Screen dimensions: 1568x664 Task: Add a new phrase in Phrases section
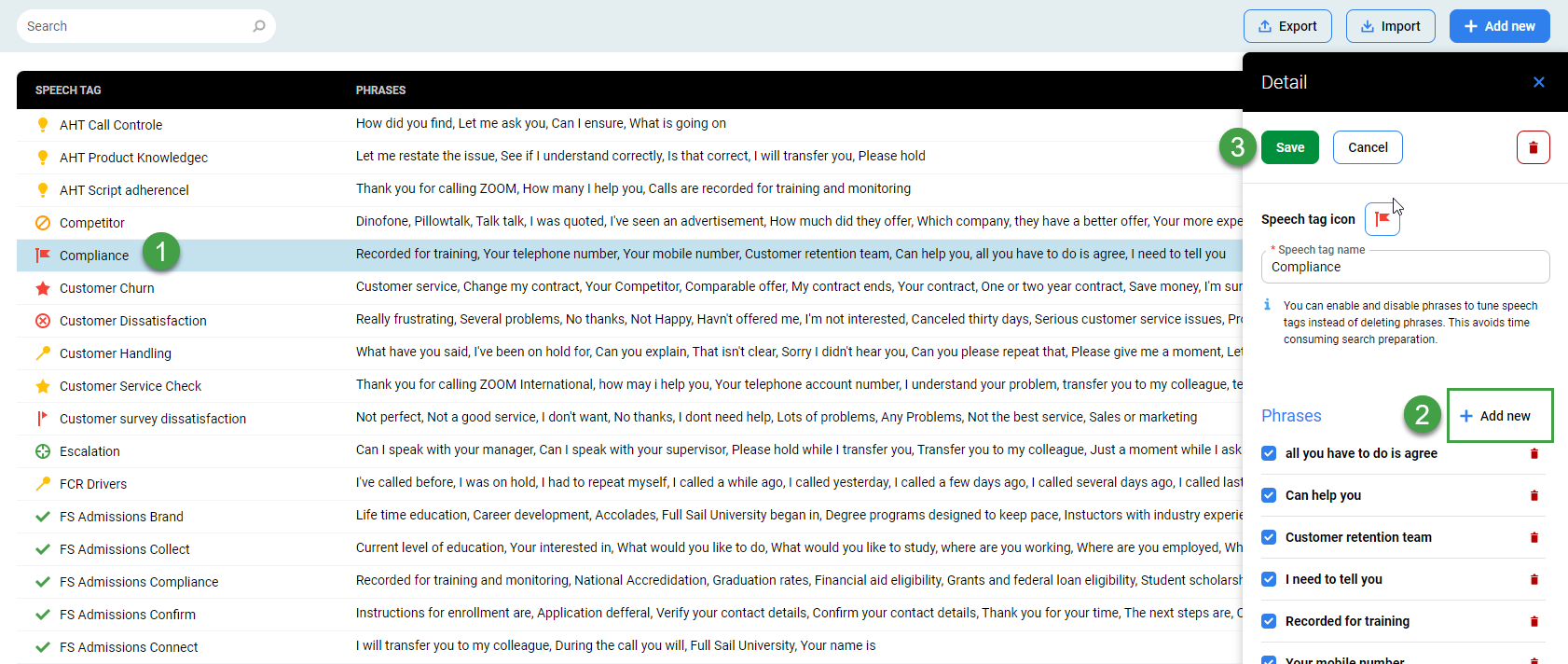[1499, 416]
